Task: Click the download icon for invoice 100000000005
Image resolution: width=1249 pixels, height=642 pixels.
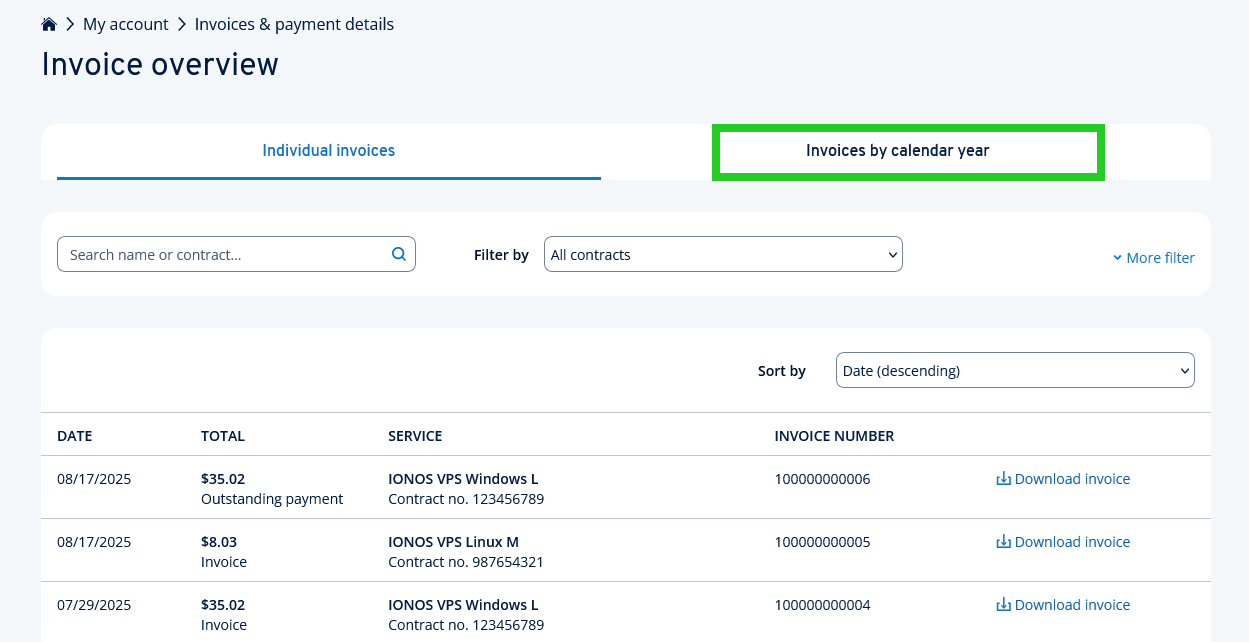Action: tap(1003, 542)
